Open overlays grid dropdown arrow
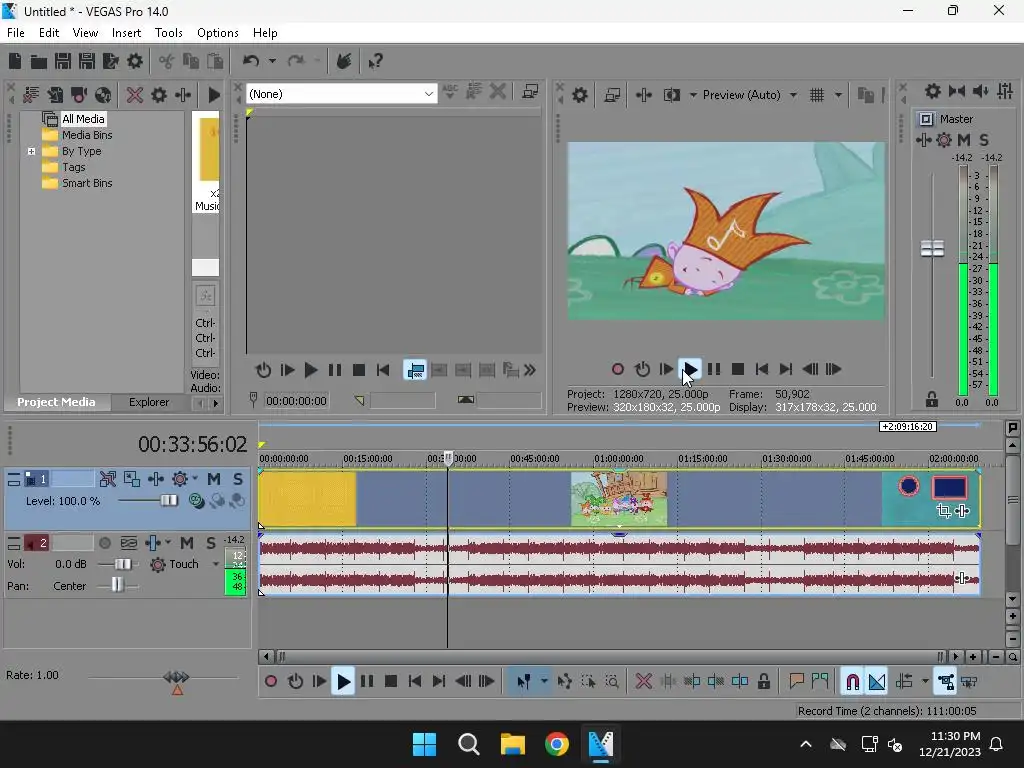Screen dimensions: 1024x768 tap(838, 95)
